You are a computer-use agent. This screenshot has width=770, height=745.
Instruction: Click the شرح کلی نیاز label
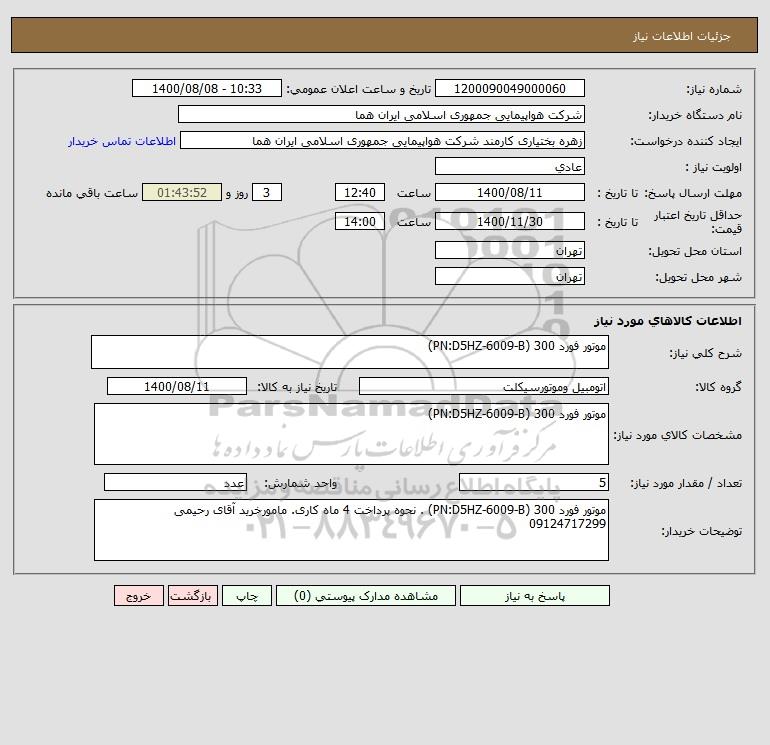[x=706, y=353]
